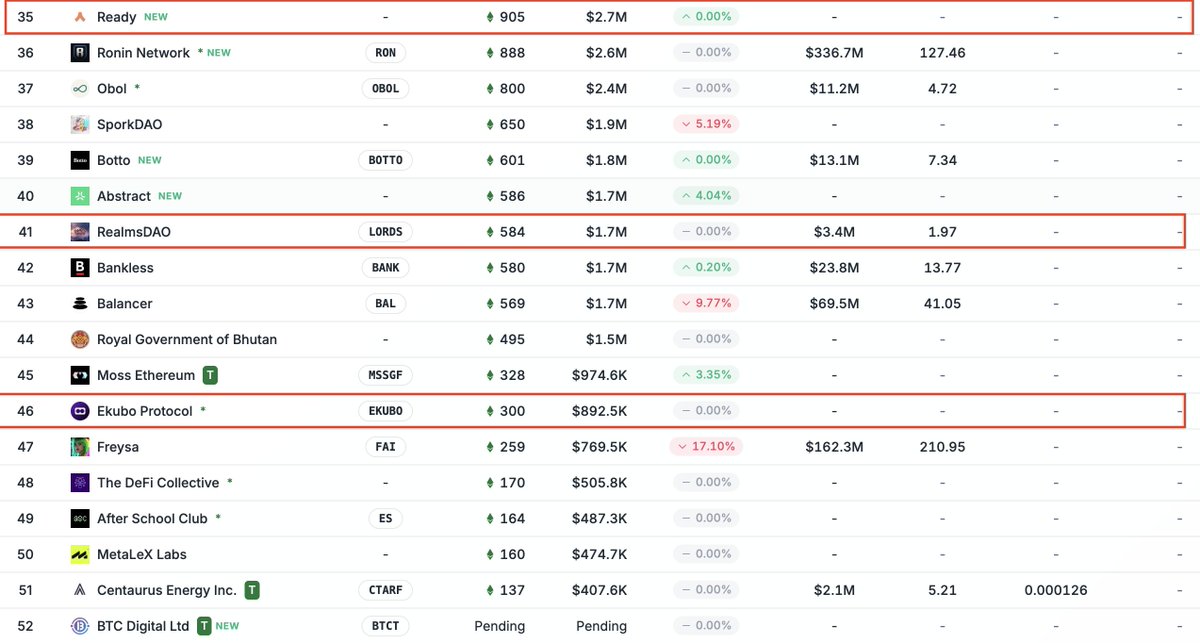1200x643 pixels.
Task: Click the EKUBO ticker badge
Action: [x=385, y=411]
